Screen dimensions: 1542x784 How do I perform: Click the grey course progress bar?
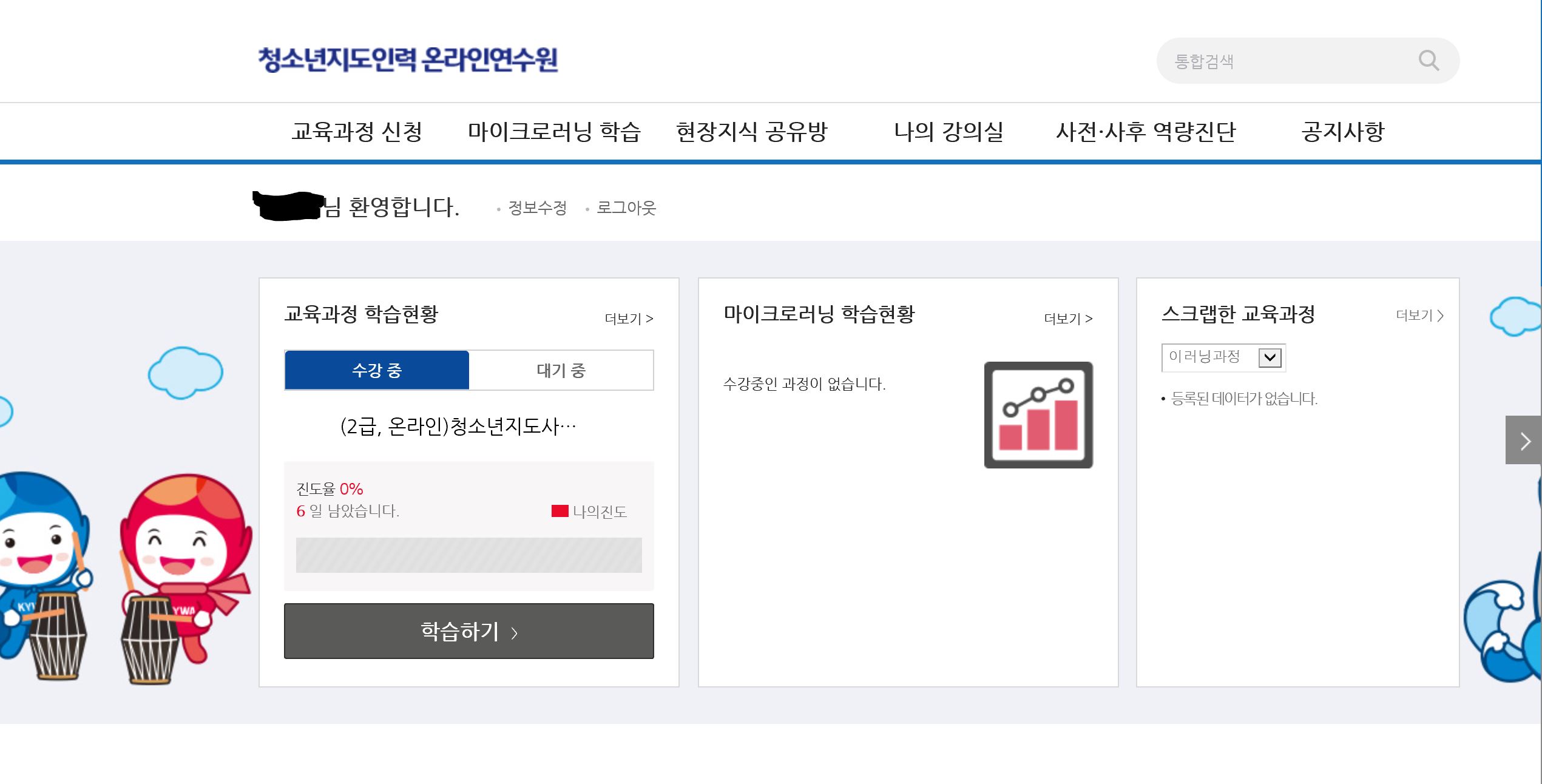(x=468, y=555)
